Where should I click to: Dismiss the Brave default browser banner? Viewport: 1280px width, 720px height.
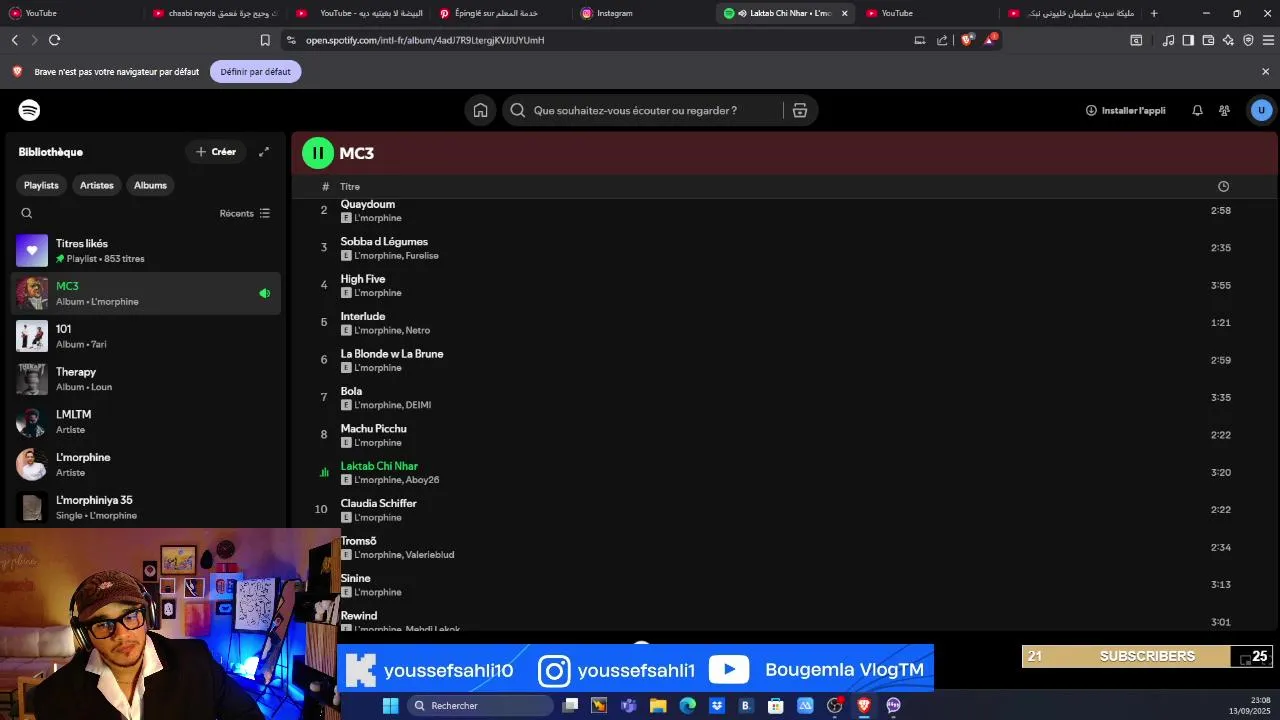click(1265, 72)
